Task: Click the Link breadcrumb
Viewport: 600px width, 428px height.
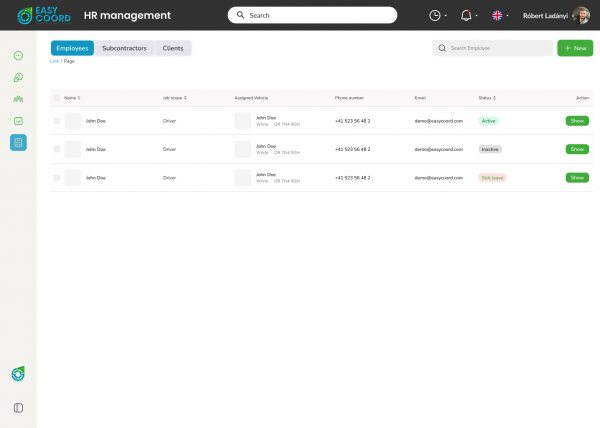Action: (54, 61)
